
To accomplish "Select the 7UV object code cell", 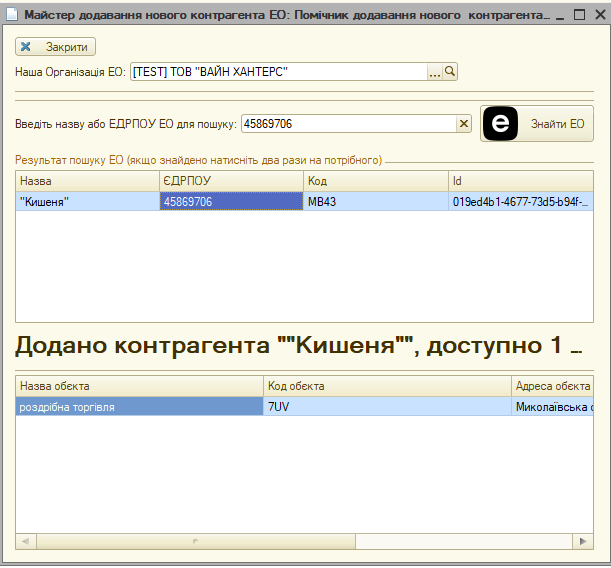I will [x=387, y=407].
